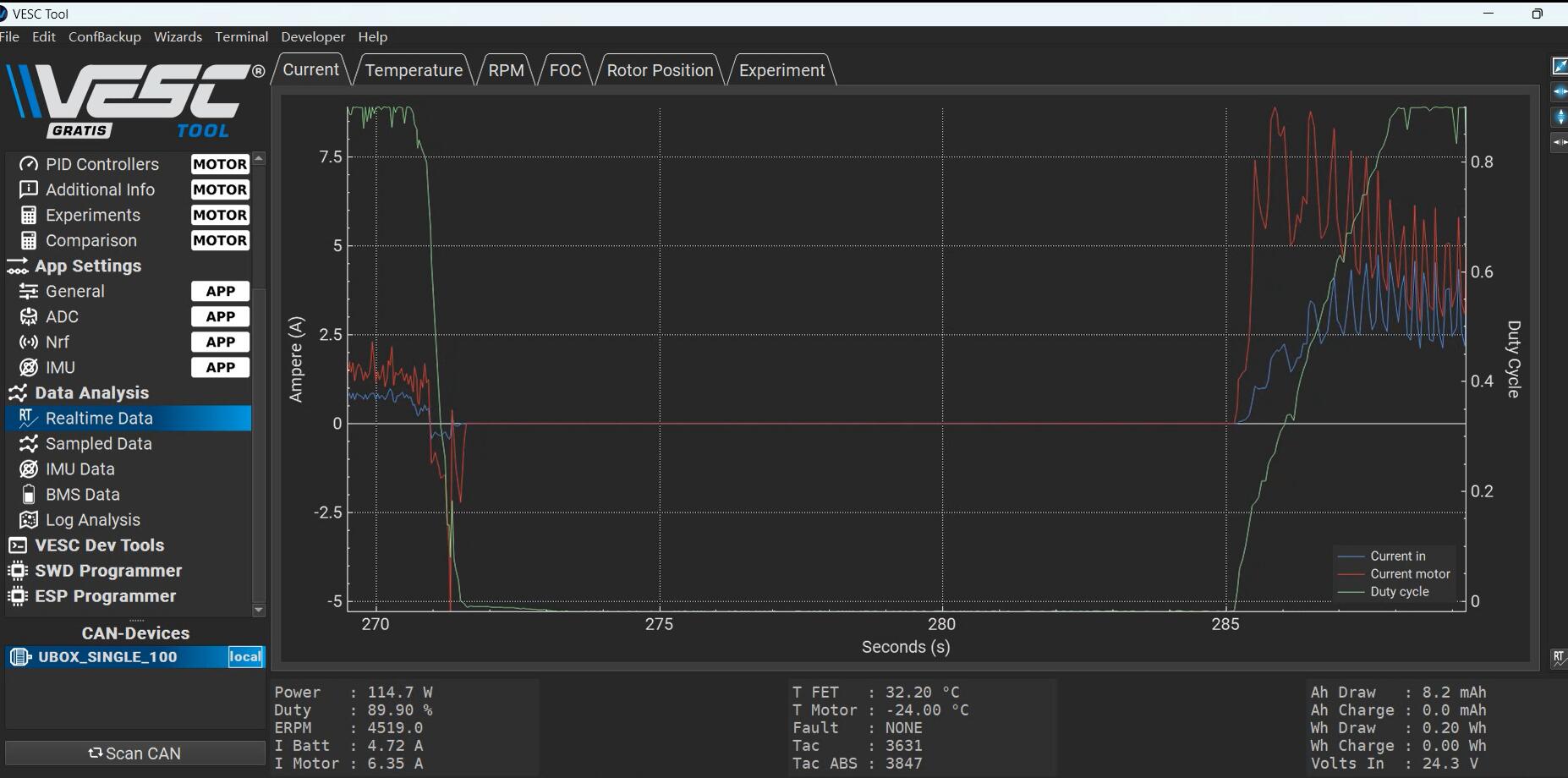Toggle vertical zoom icon

pyautogui.click(x=1560, y=117)
